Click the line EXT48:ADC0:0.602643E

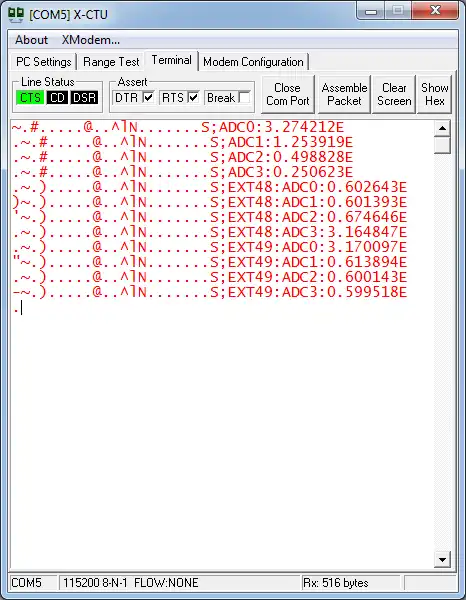click(x=209, y=187)
